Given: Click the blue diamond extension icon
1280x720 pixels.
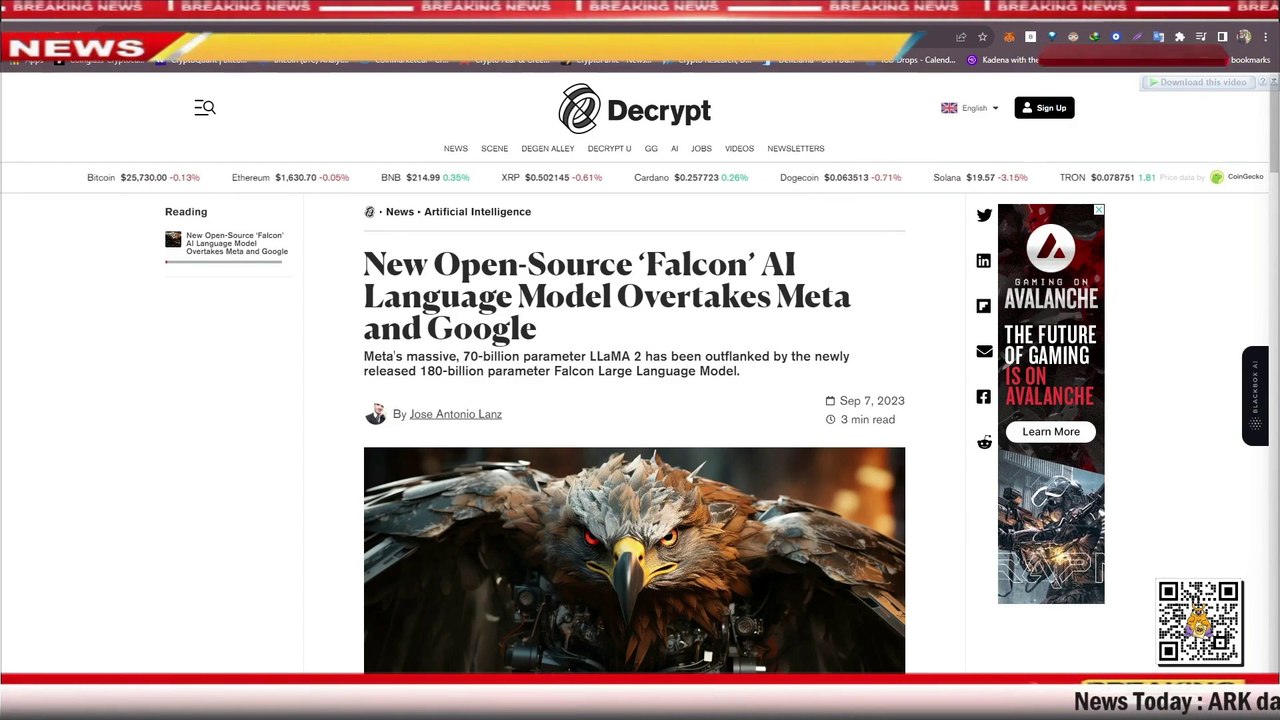Looking at the screenshot, I should 1052,37.
